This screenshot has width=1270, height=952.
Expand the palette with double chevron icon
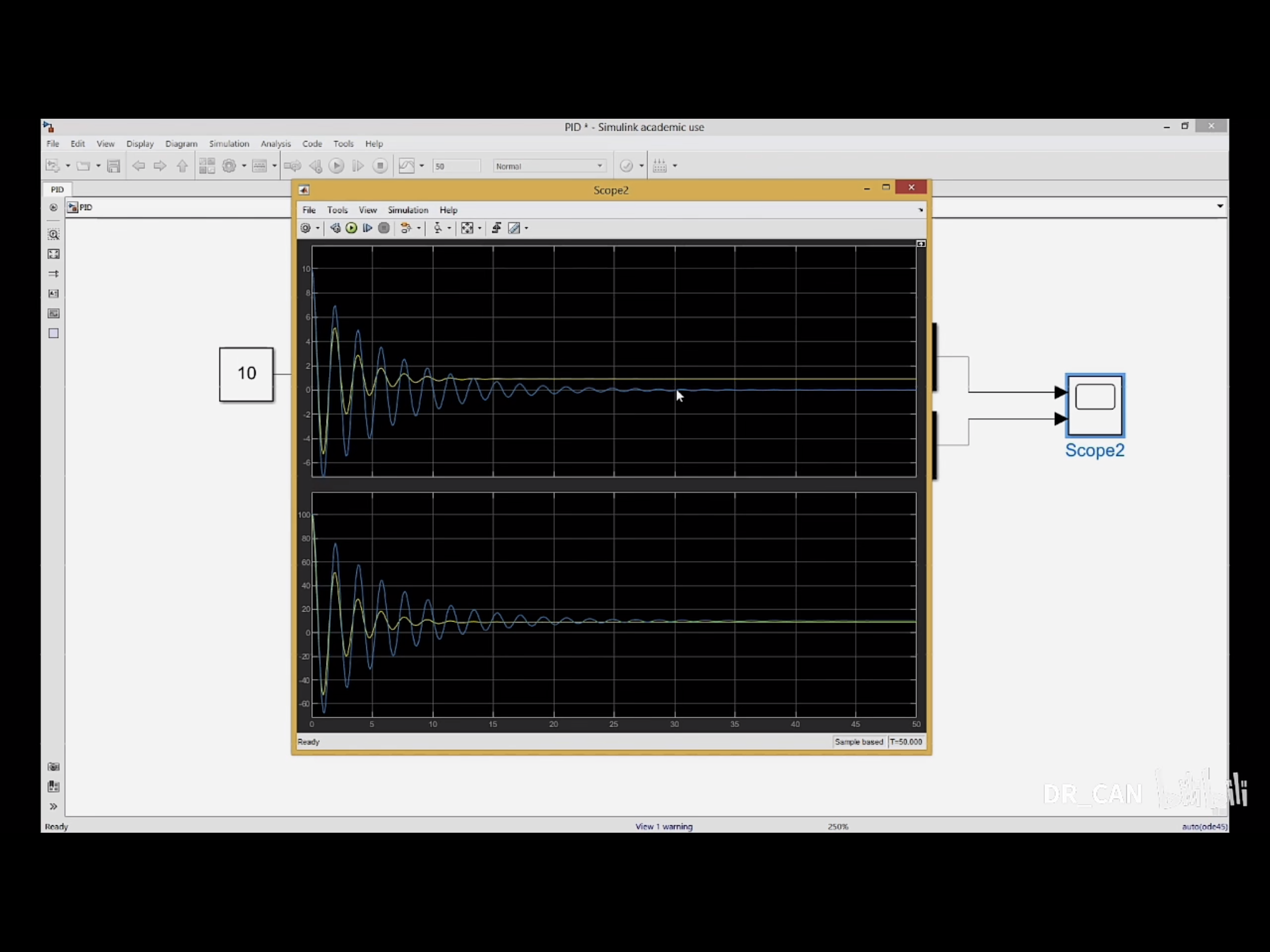pos(54,806)
